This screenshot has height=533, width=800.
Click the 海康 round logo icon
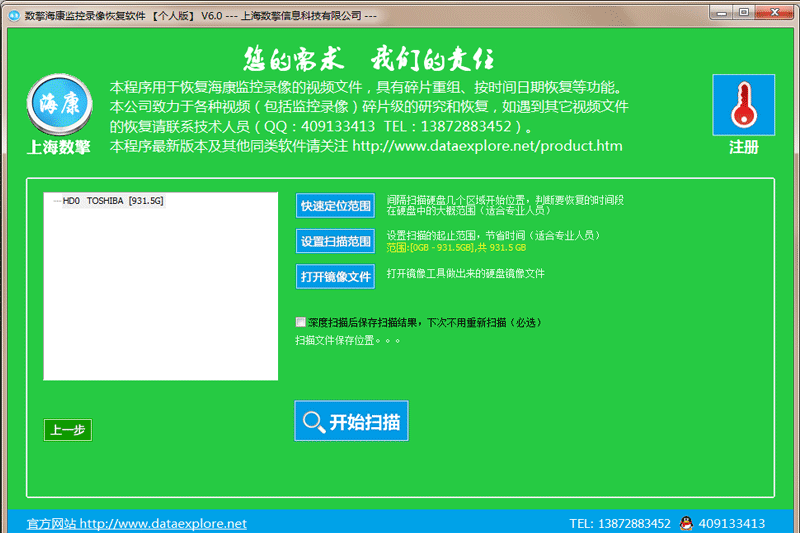60,104
